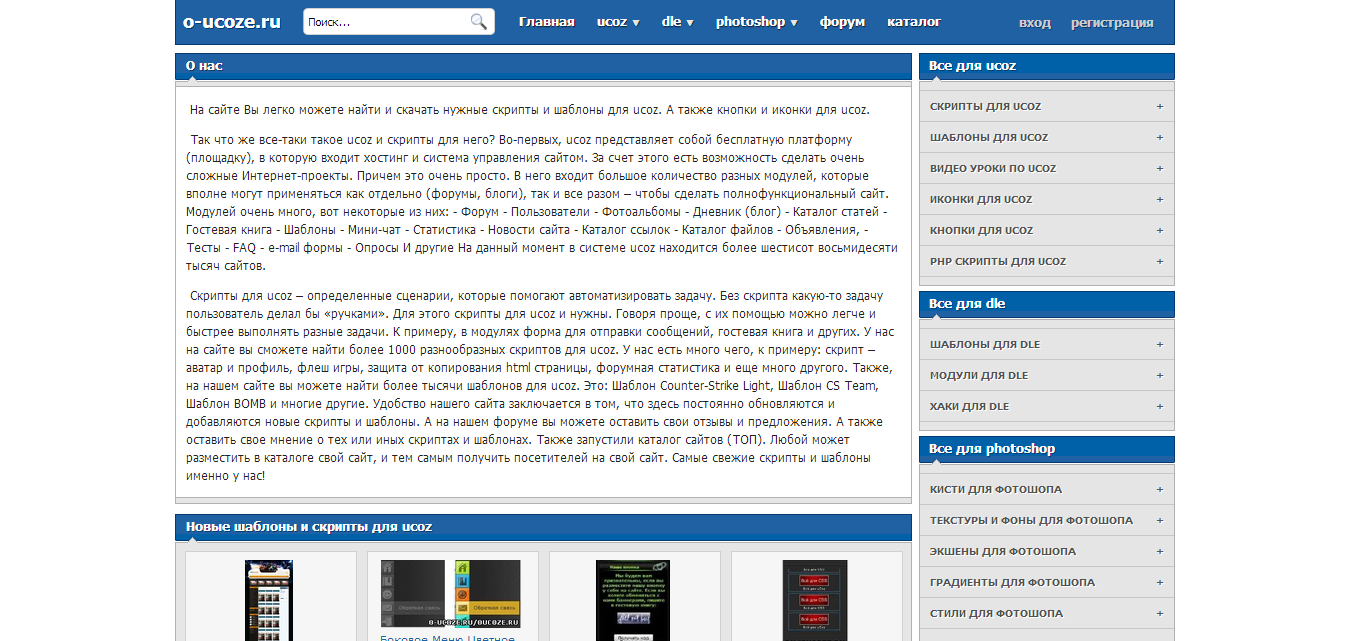Click the регистрация link
The image size is (1349, 641).
(x=1111, y=23)
